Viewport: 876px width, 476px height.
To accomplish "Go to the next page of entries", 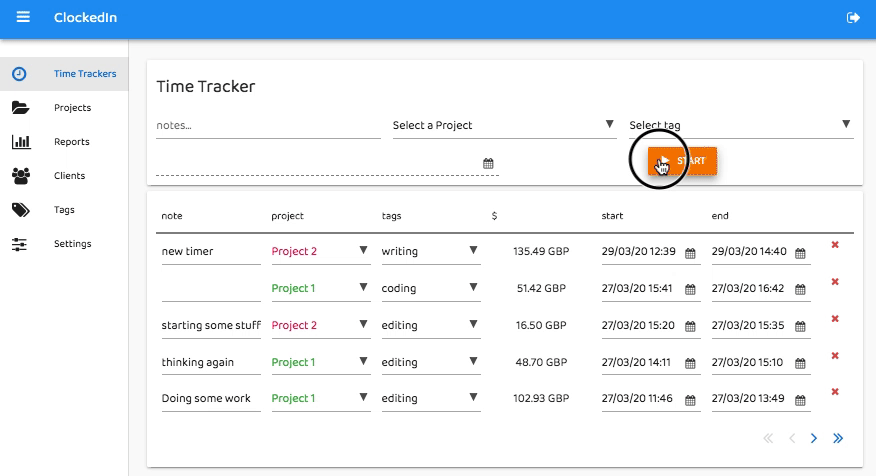I will [814, 438].
